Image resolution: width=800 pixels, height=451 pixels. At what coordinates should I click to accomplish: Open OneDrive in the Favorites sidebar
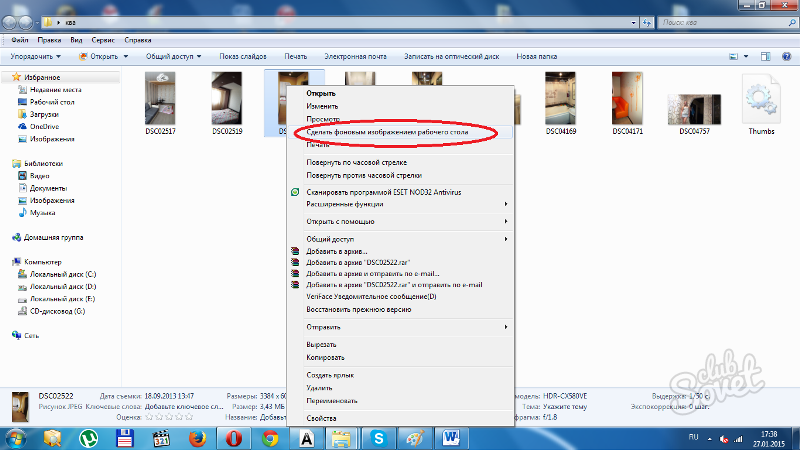[x=43, y=127]
